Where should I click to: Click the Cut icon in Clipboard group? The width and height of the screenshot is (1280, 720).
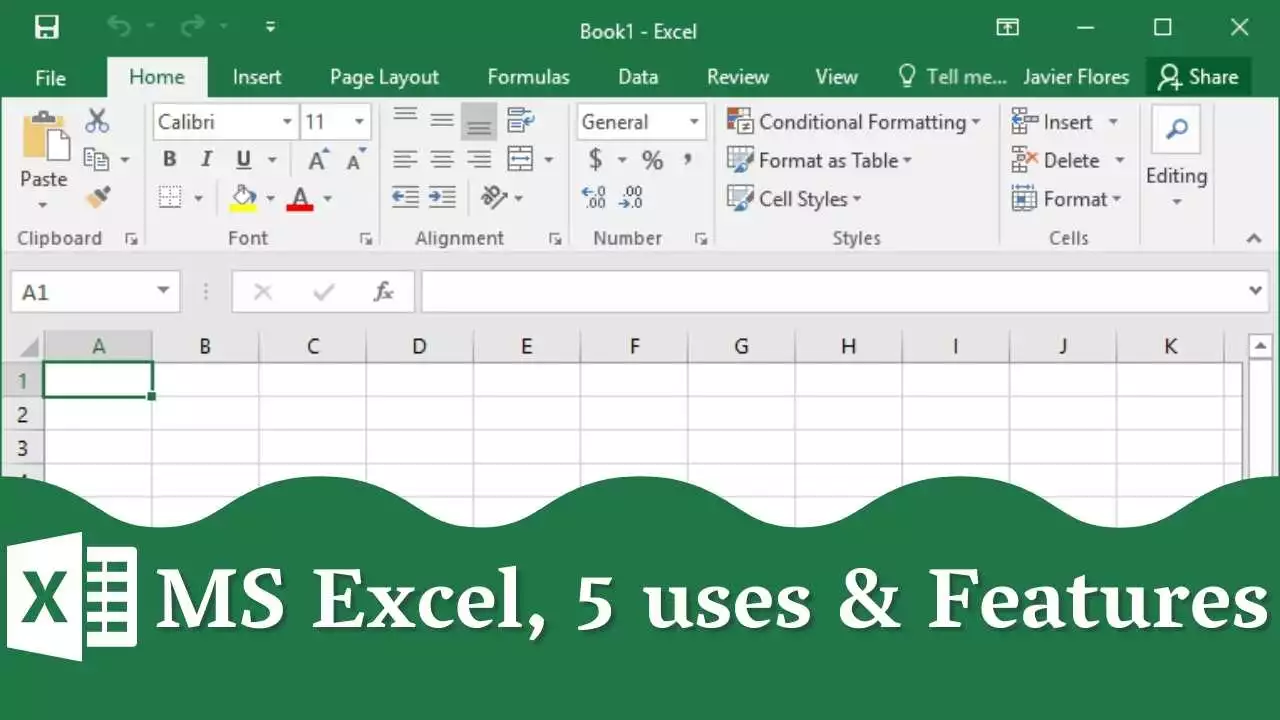(97, 119)
